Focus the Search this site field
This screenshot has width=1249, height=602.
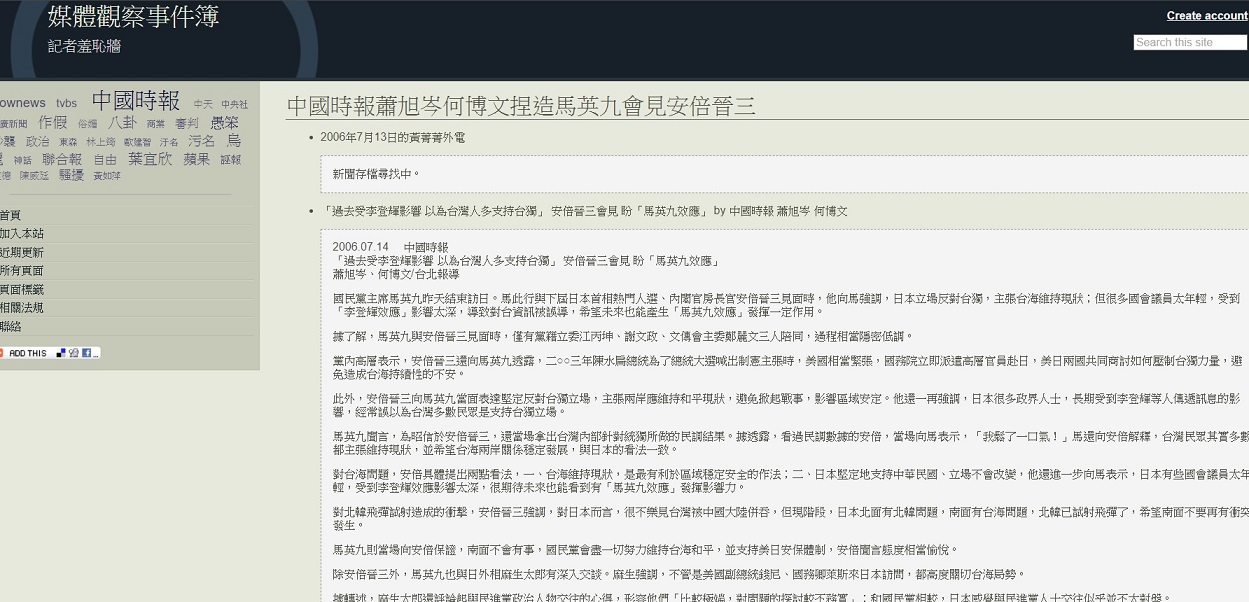coord(1189,42)
